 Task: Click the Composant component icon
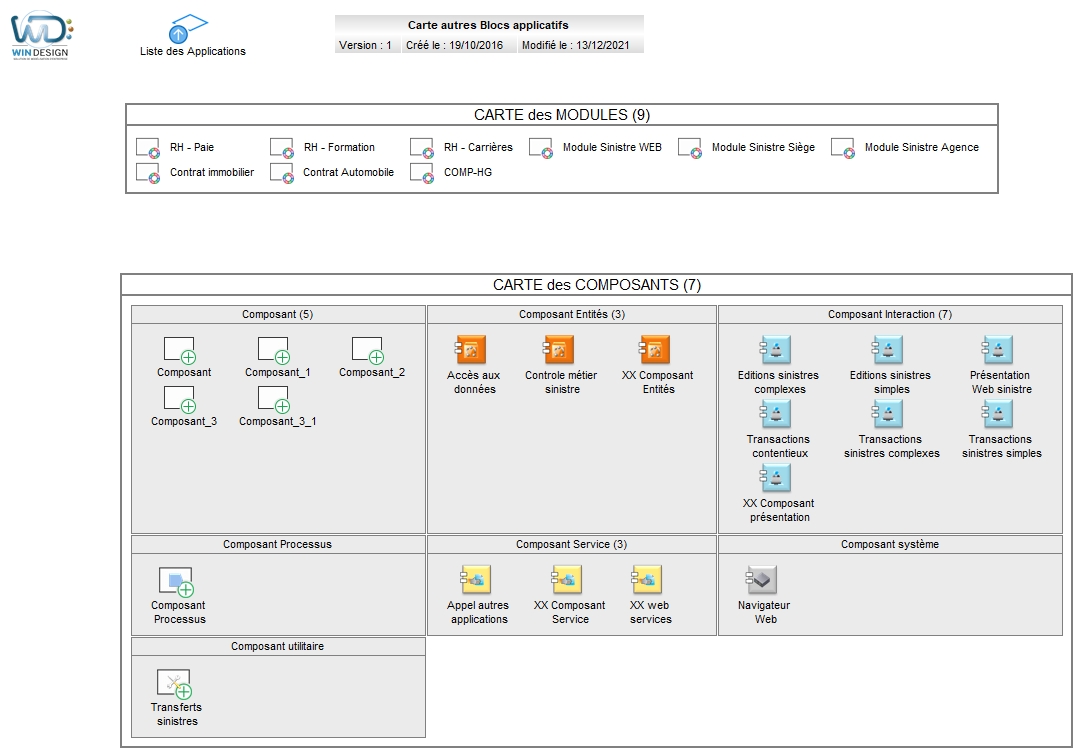(x=180, y=350)
